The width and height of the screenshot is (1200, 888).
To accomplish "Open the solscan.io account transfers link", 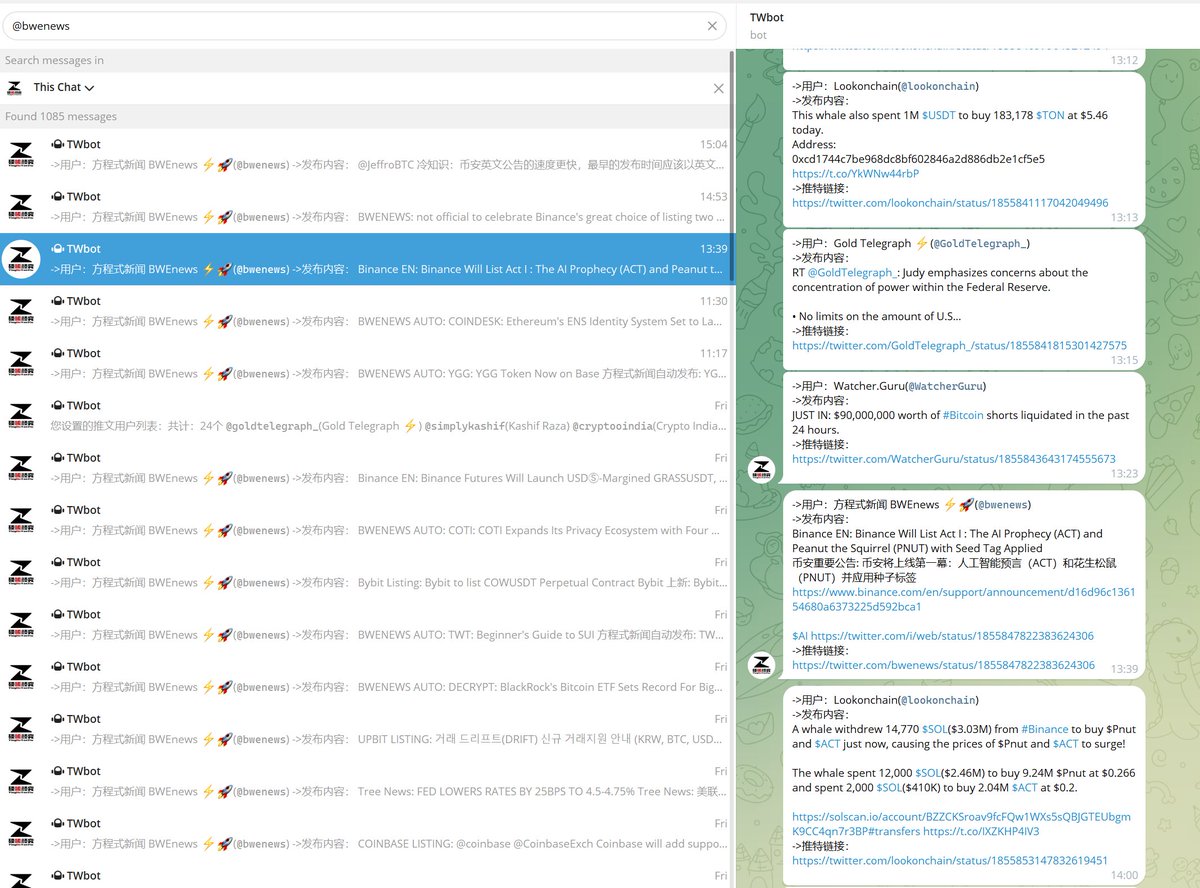I will click(x=961, y=824).
